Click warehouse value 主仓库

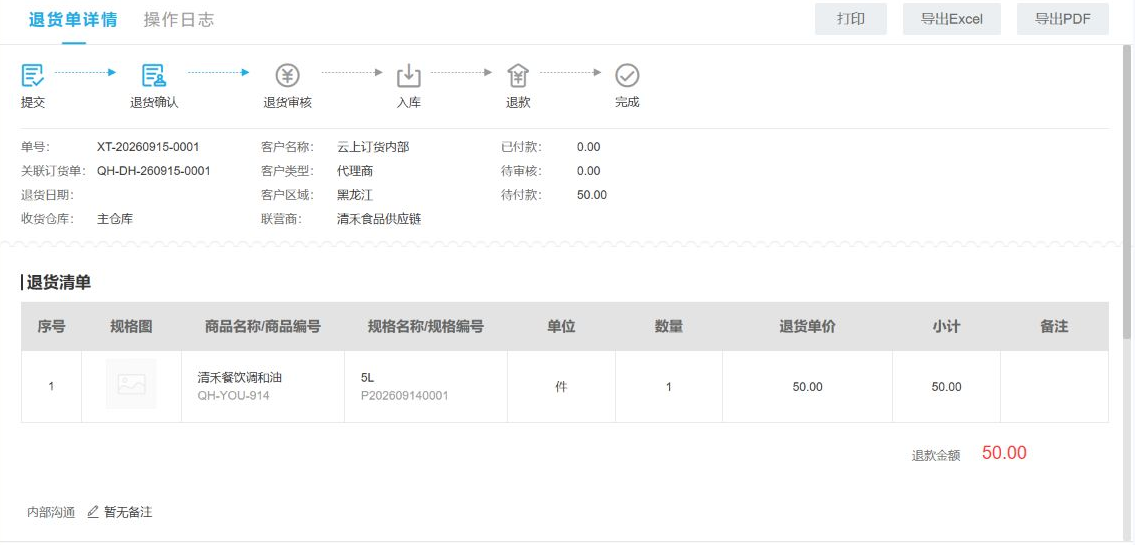pyautogui.click(x=114, y=219)
